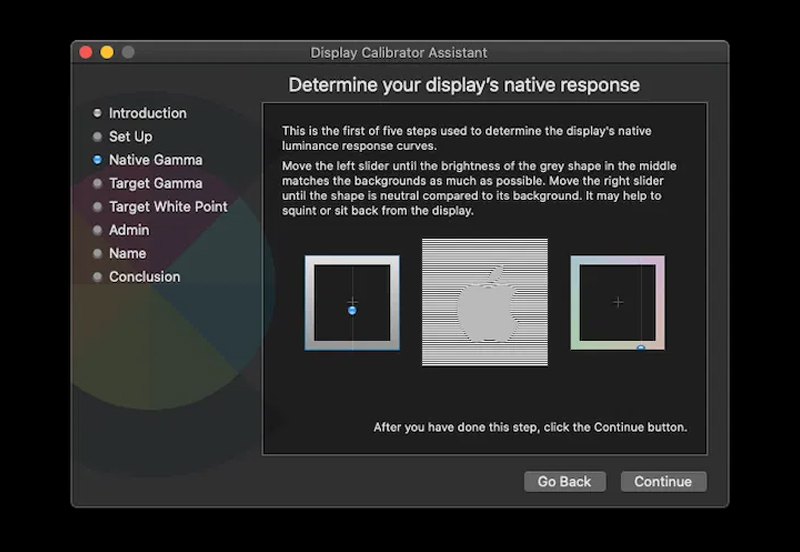Go to the Target Gamma step

(x=155, y=184)
